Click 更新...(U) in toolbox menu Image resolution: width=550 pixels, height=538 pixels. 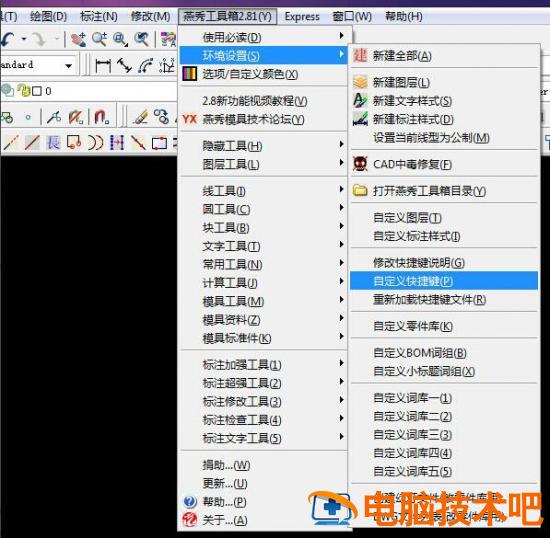(x=263, y=483)
